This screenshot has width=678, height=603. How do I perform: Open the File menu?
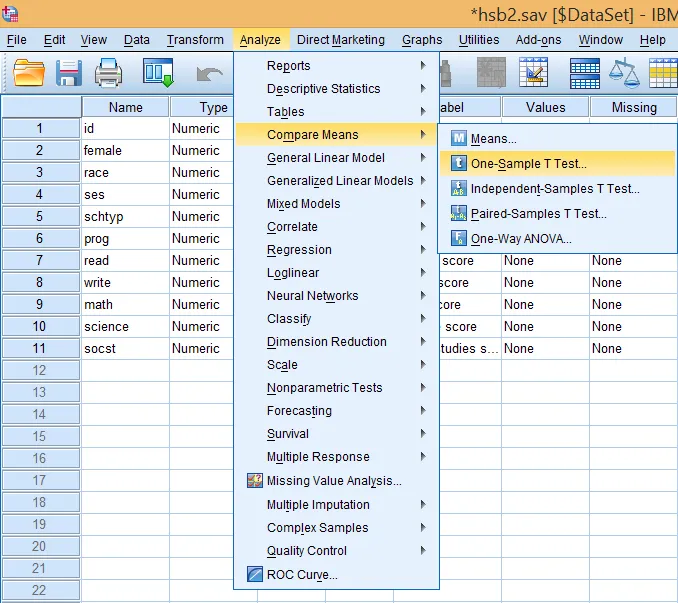pyautogui.click(x=16, y=40)
